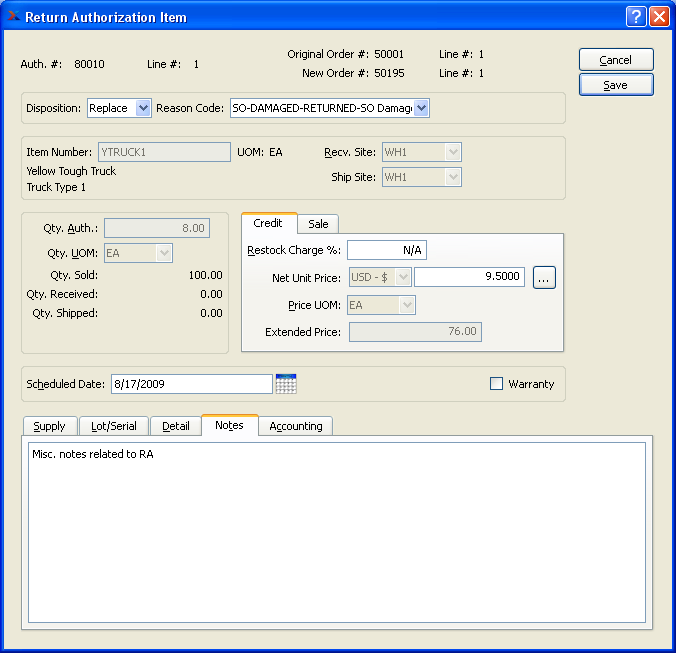Open the Reason Code dropdown
Image resolution: width=676 pixels, height=653 pixels.
421,108
